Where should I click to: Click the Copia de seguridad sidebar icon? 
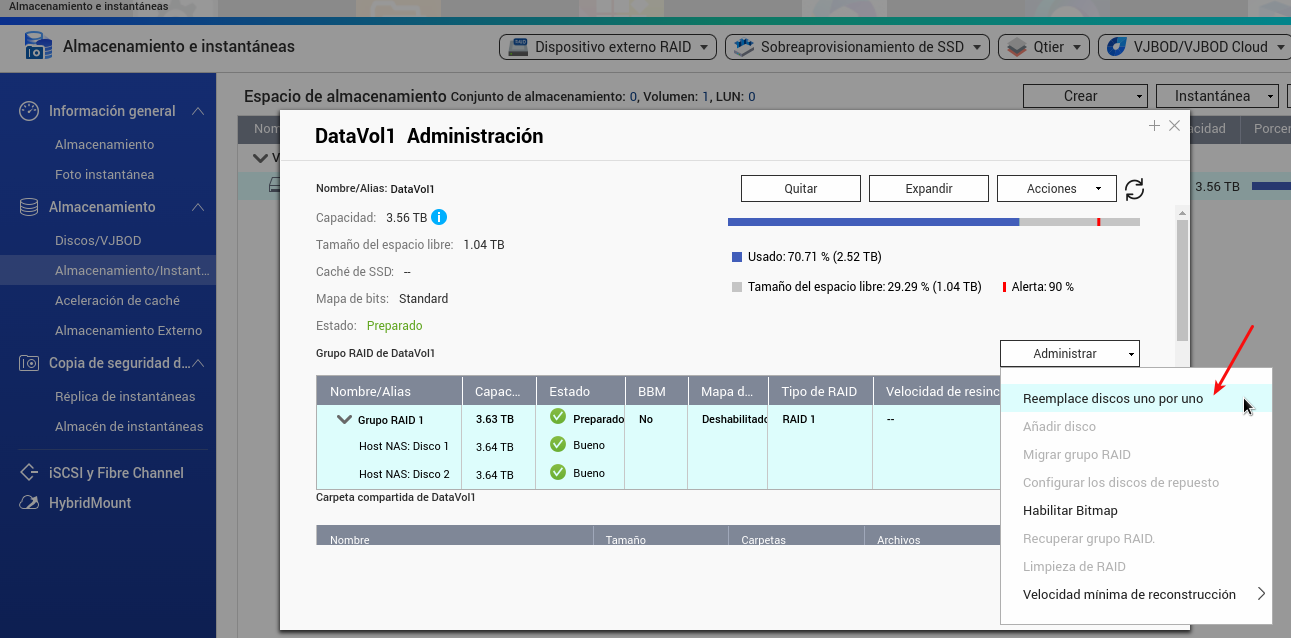pos(29,363)
